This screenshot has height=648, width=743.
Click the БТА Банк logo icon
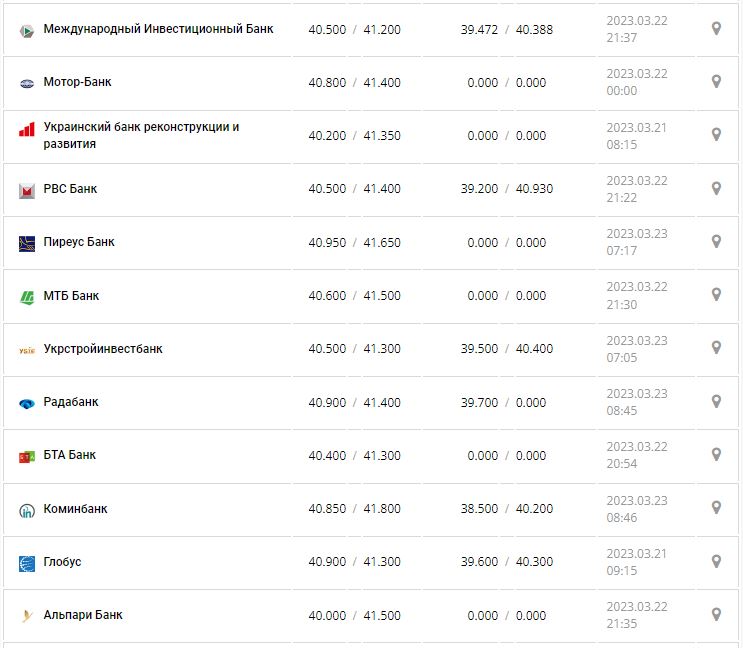point(27,456)
